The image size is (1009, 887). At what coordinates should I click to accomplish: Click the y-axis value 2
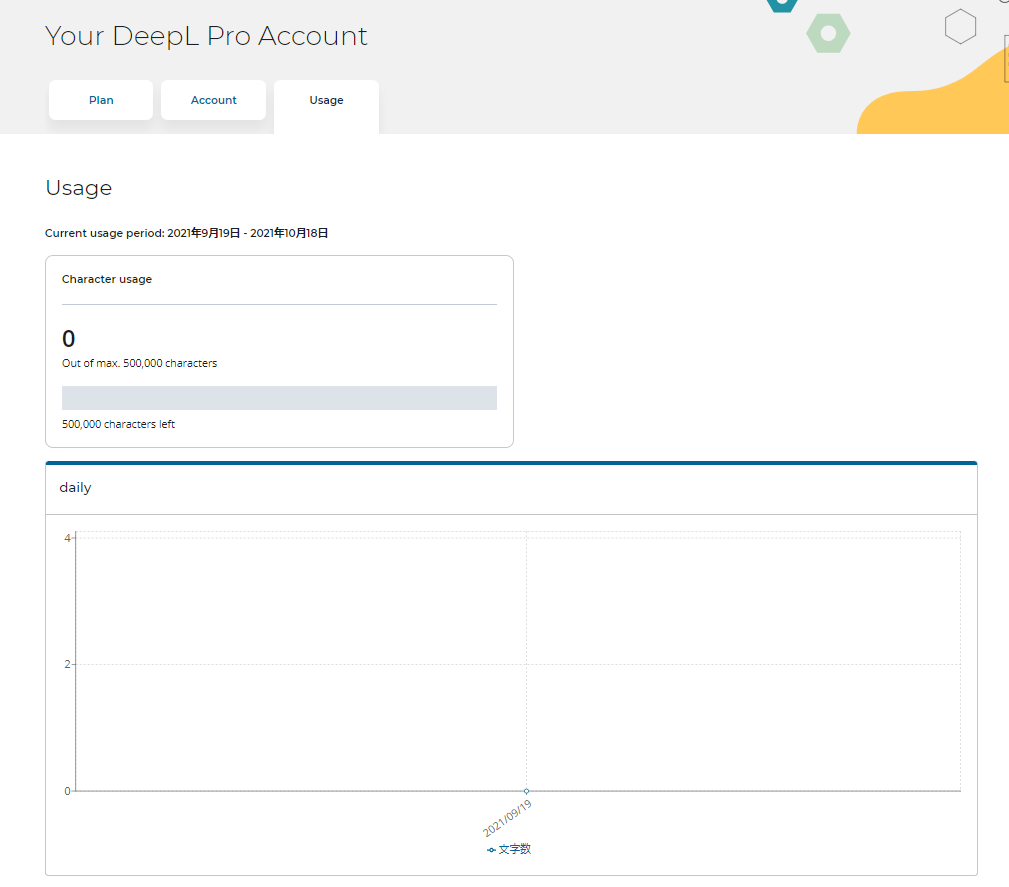click(67, 664)
